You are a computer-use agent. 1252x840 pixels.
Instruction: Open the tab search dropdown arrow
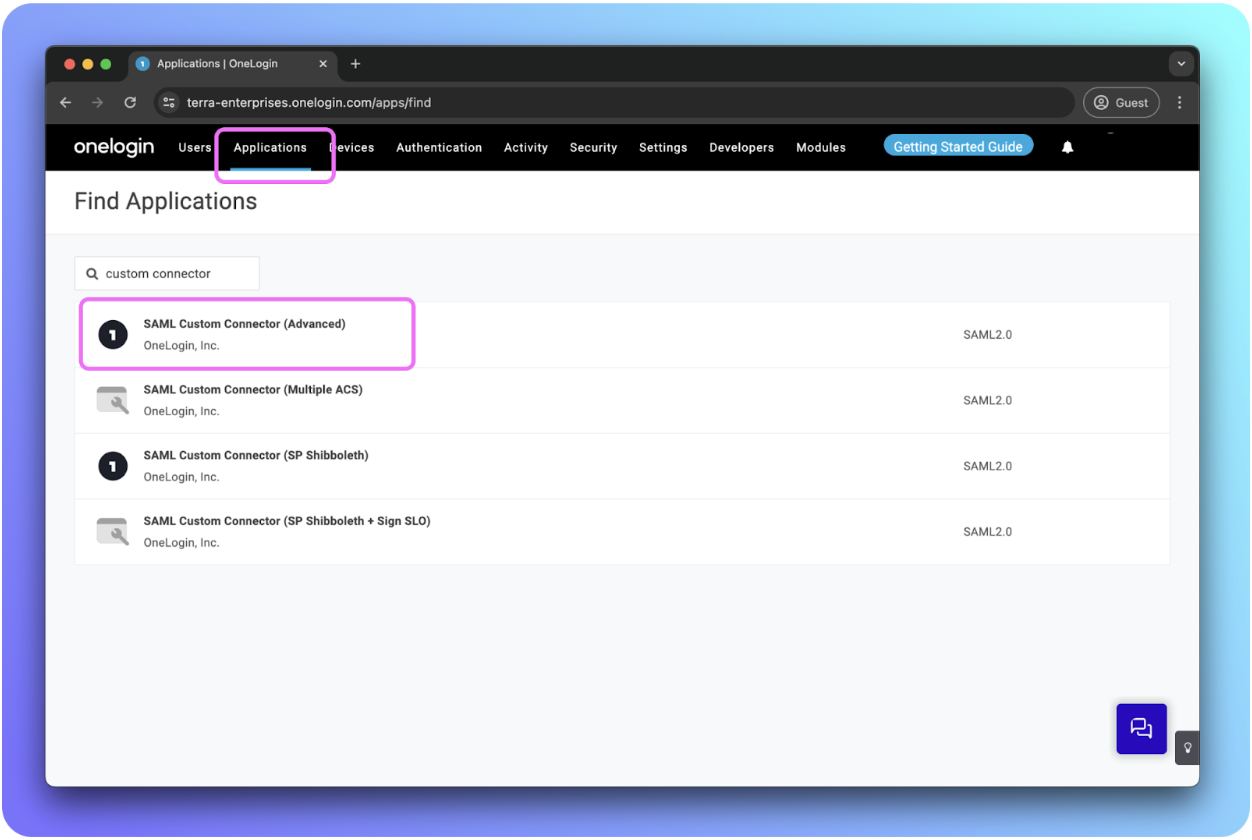click(x=1181, y=64)
